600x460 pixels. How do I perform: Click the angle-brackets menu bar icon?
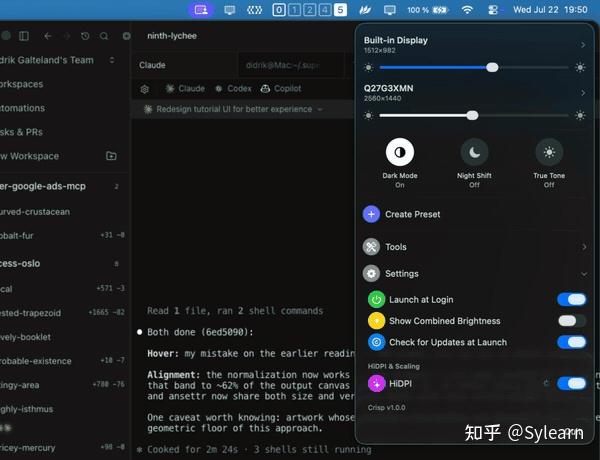(x=254, y=10)
